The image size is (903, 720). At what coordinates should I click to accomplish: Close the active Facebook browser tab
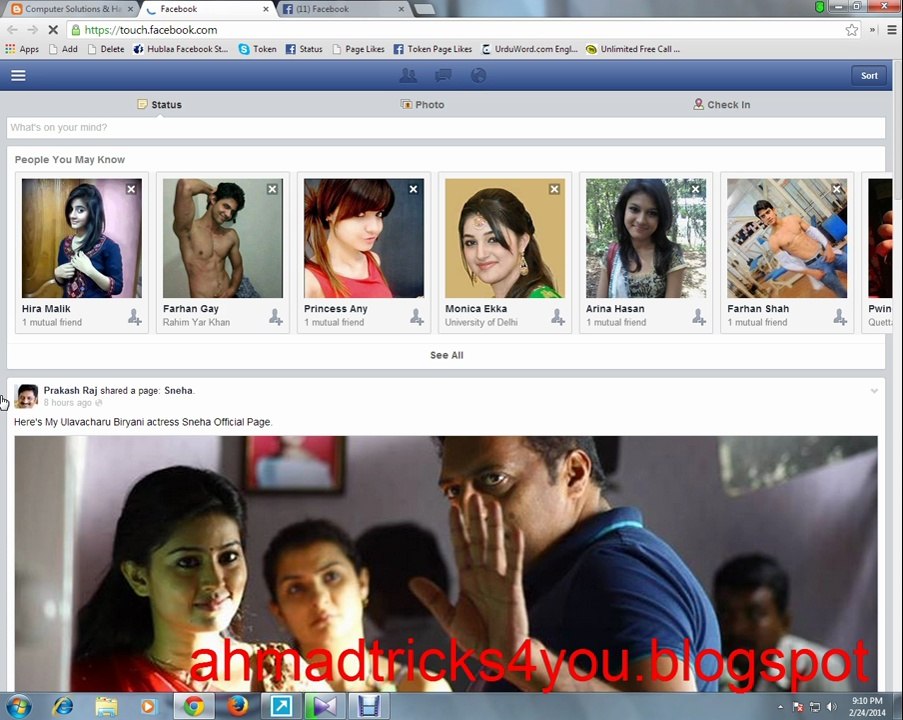(x=265, y=9)
